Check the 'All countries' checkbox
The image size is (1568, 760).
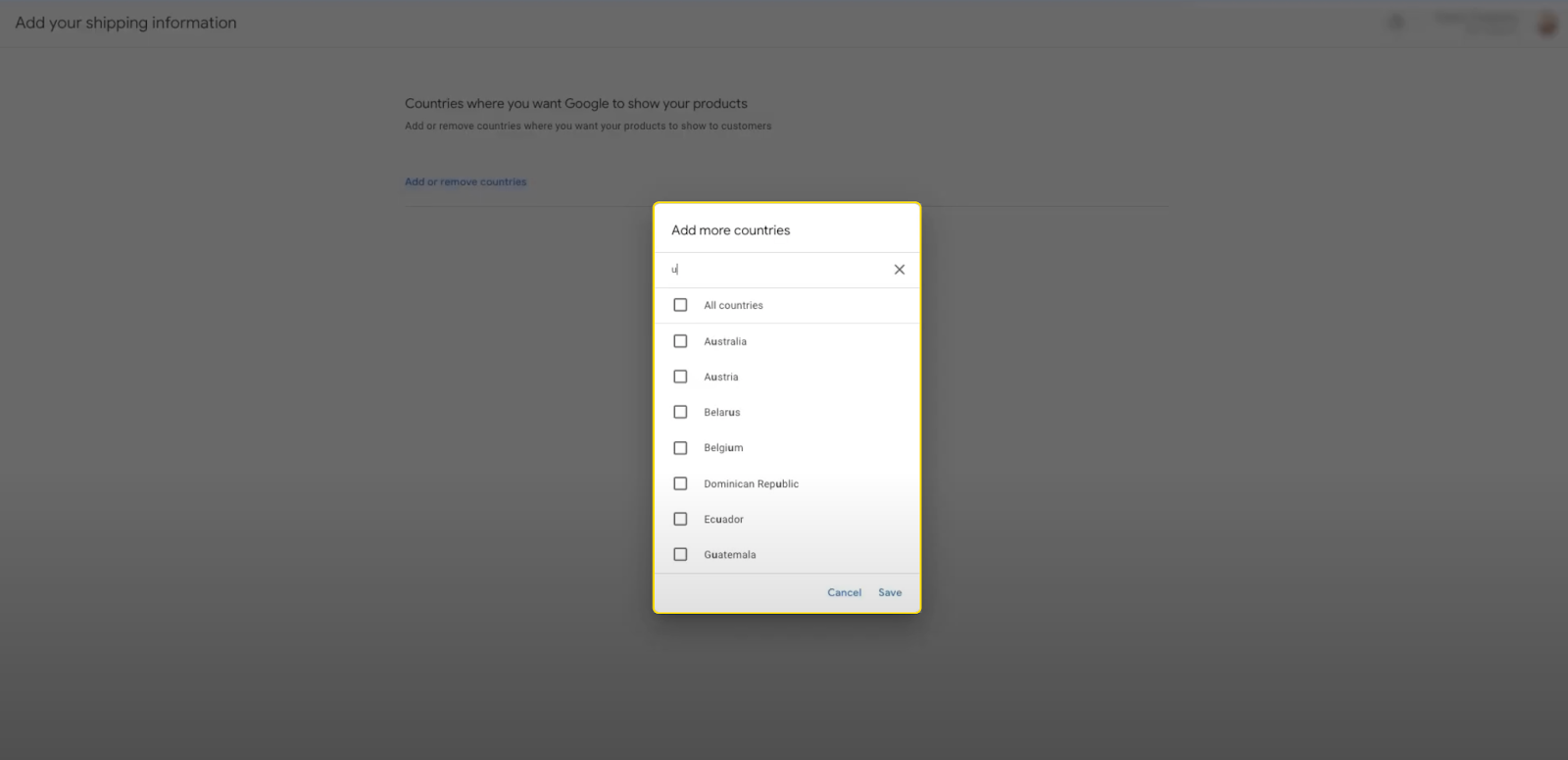(x=680, y=305)
